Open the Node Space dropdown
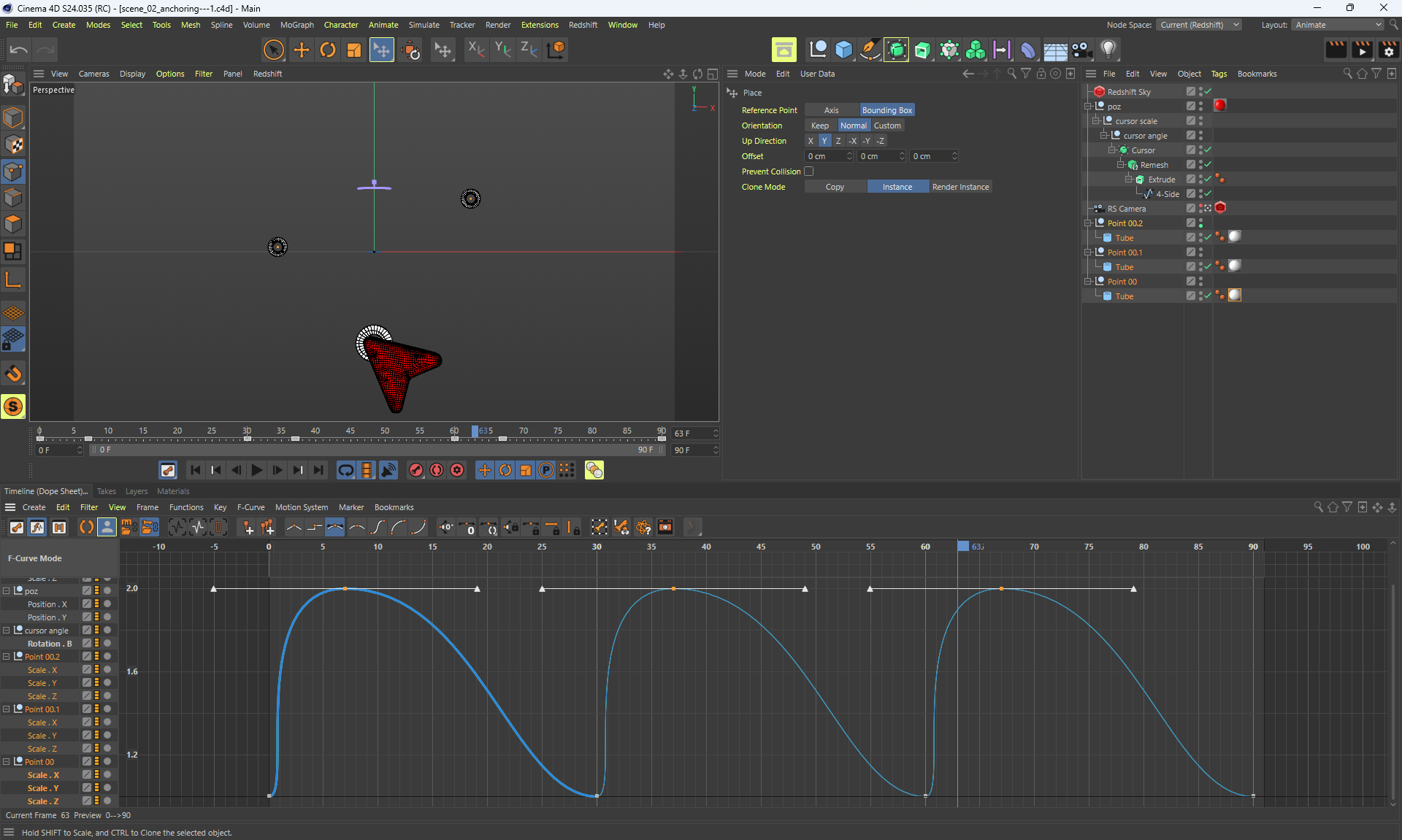The width and height of the screenshot is (1402, 840). tap(1198, 25)
